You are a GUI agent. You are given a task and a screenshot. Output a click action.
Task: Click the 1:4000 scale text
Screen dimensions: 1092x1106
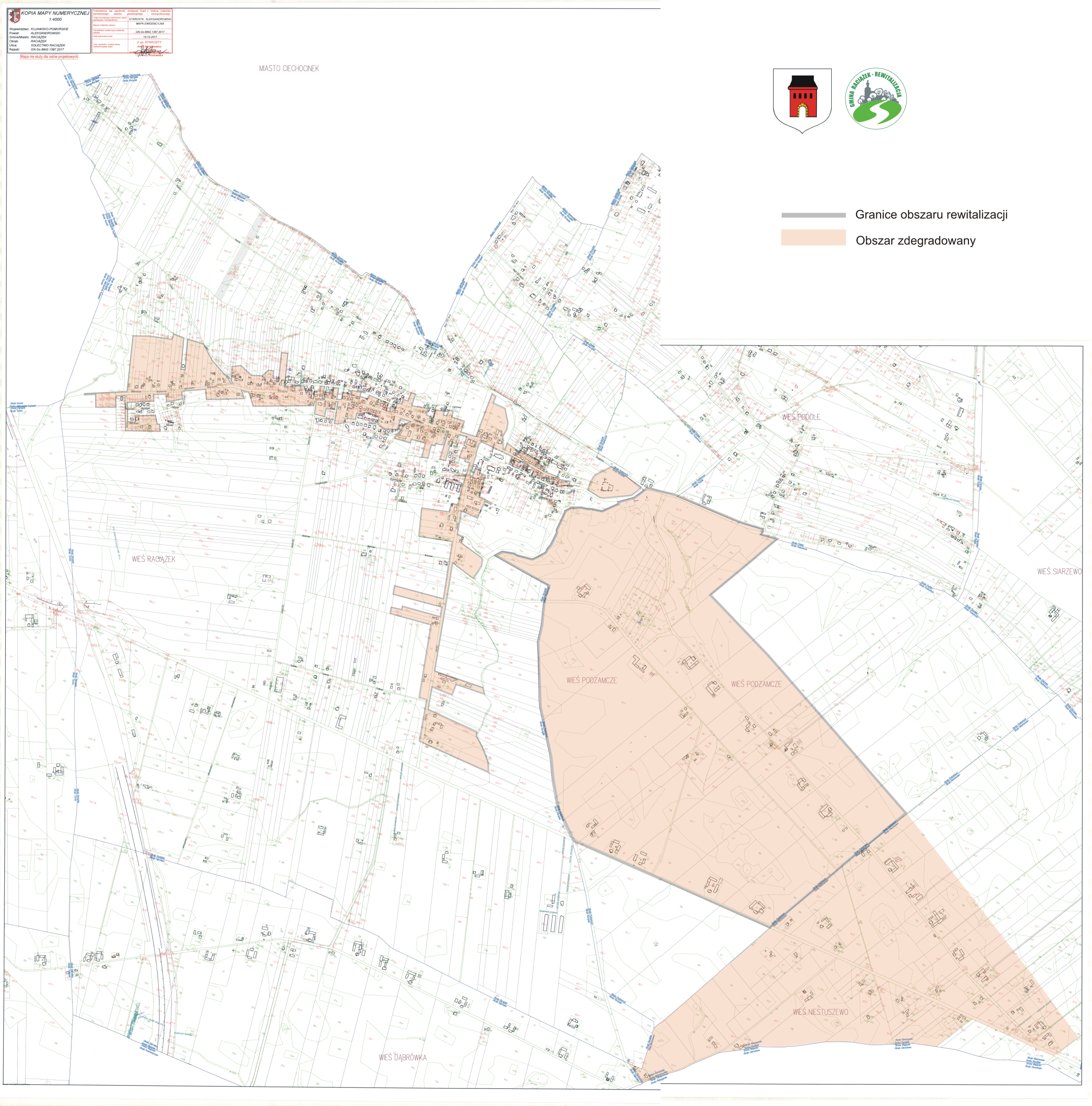pyautogui.click(x=55, y=19)
